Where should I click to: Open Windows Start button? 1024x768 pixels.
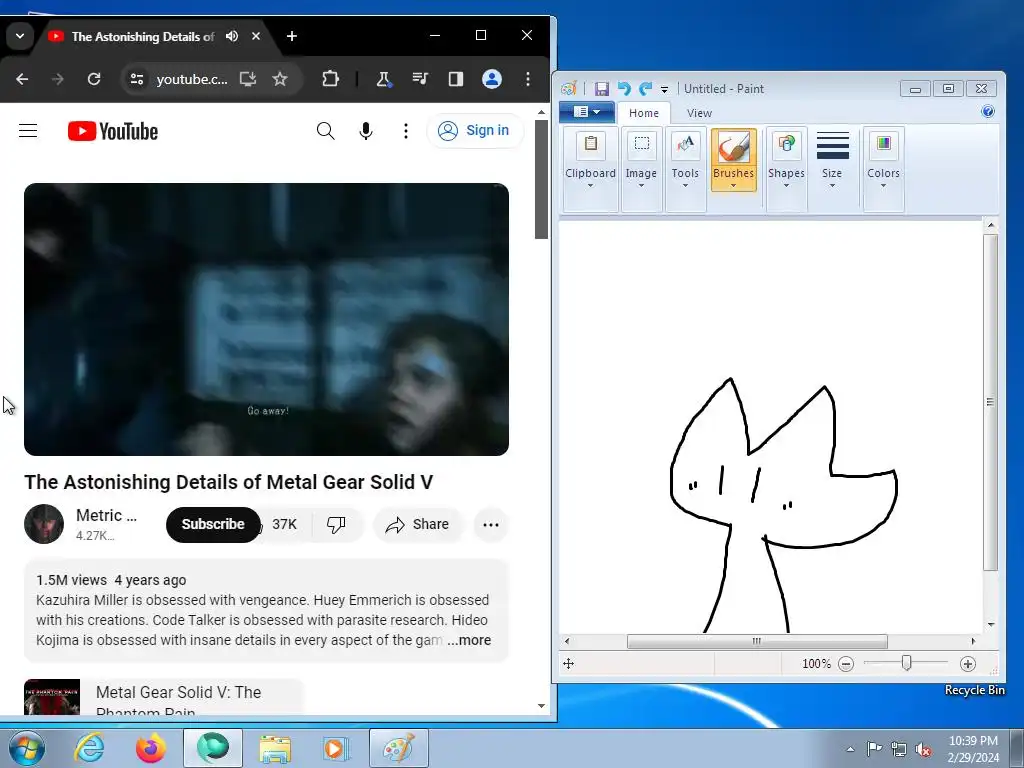pyautogui.click(x=26, y=748)
